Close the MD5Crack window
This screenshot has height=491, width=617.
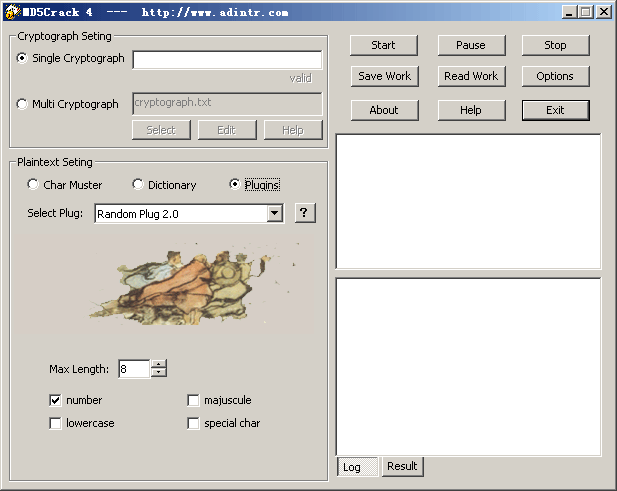click(x=604, y=12)
